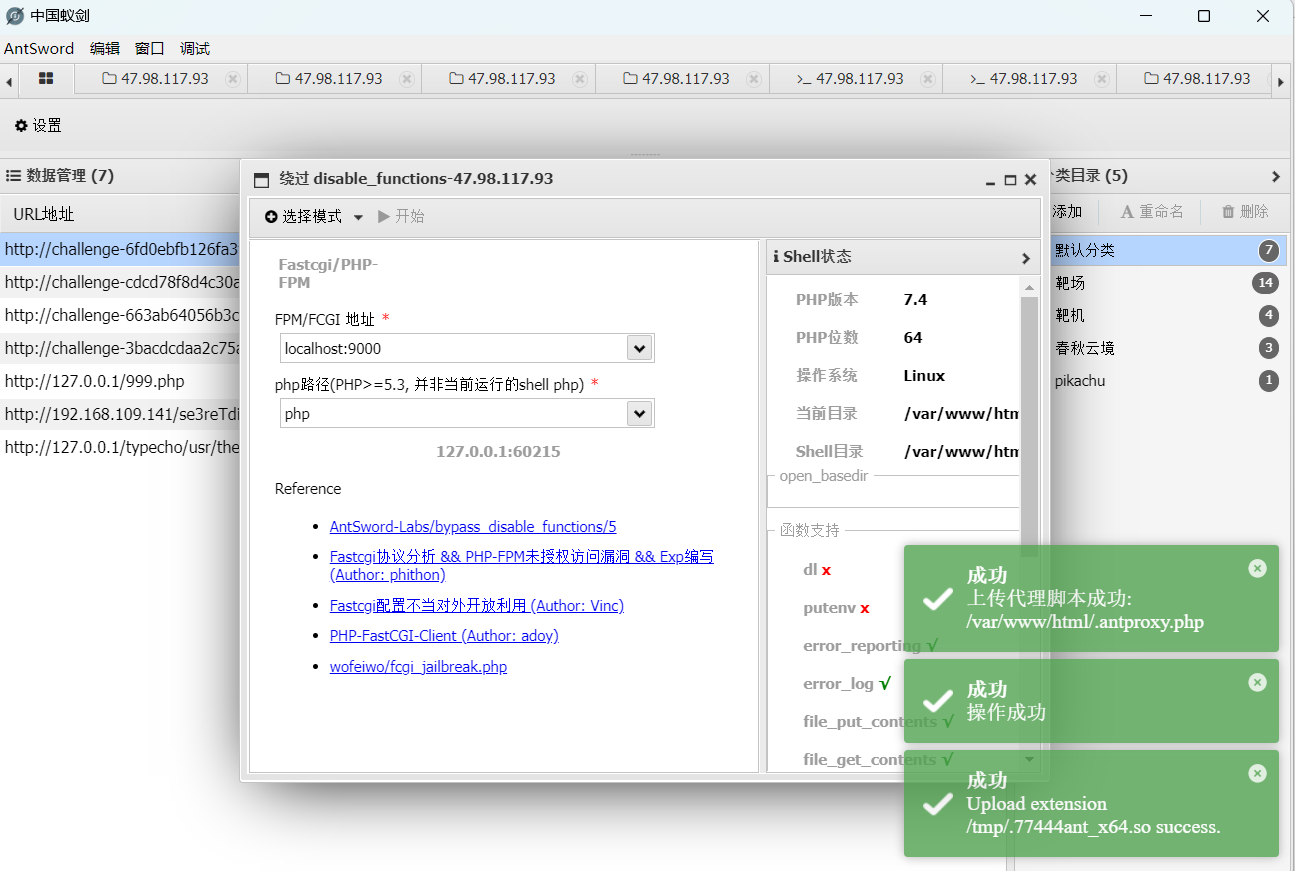Open the Fastcgi协议分析 phithon article link
Image resolution: width=1295 pixels, height=871 pixels.
[x=522, y=566]
